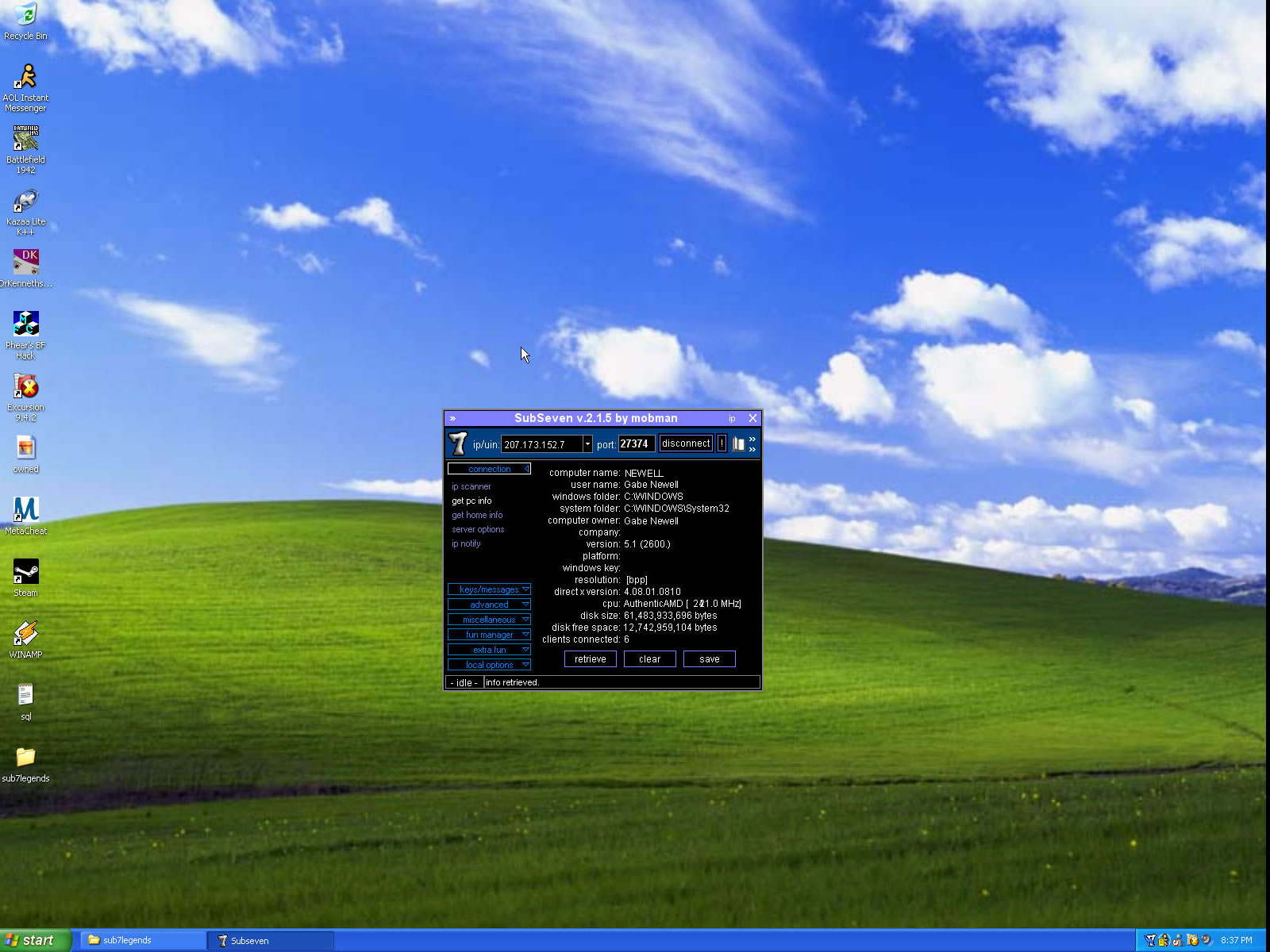Image resolution: width=1270 pixels, height=952 pixels.
Task: Click the disk size value 61,483,933,696 bytes
Action: (670, 616)
